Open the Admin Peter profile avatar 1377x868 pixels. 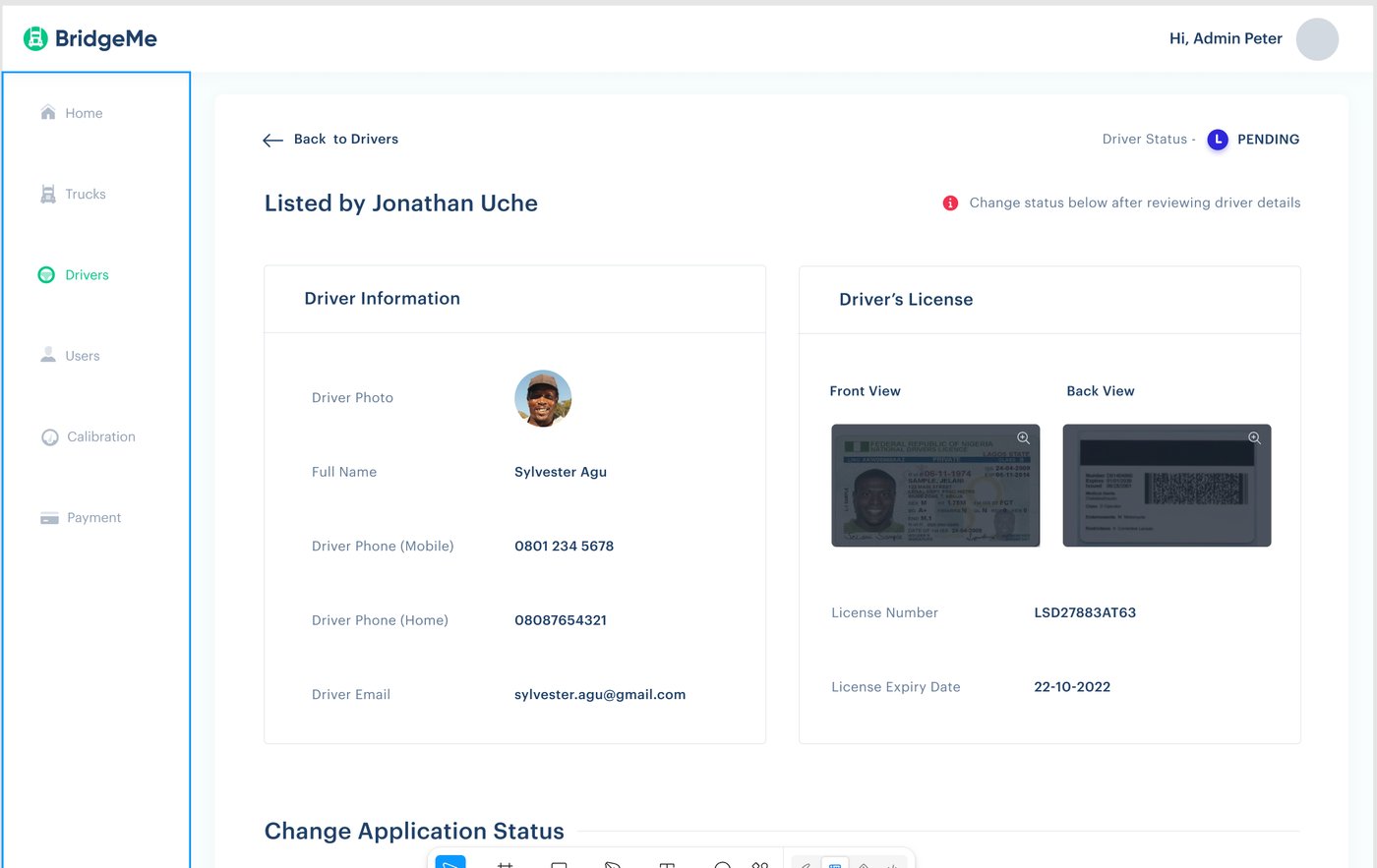pyautogui.click(x=1317, y=39)
